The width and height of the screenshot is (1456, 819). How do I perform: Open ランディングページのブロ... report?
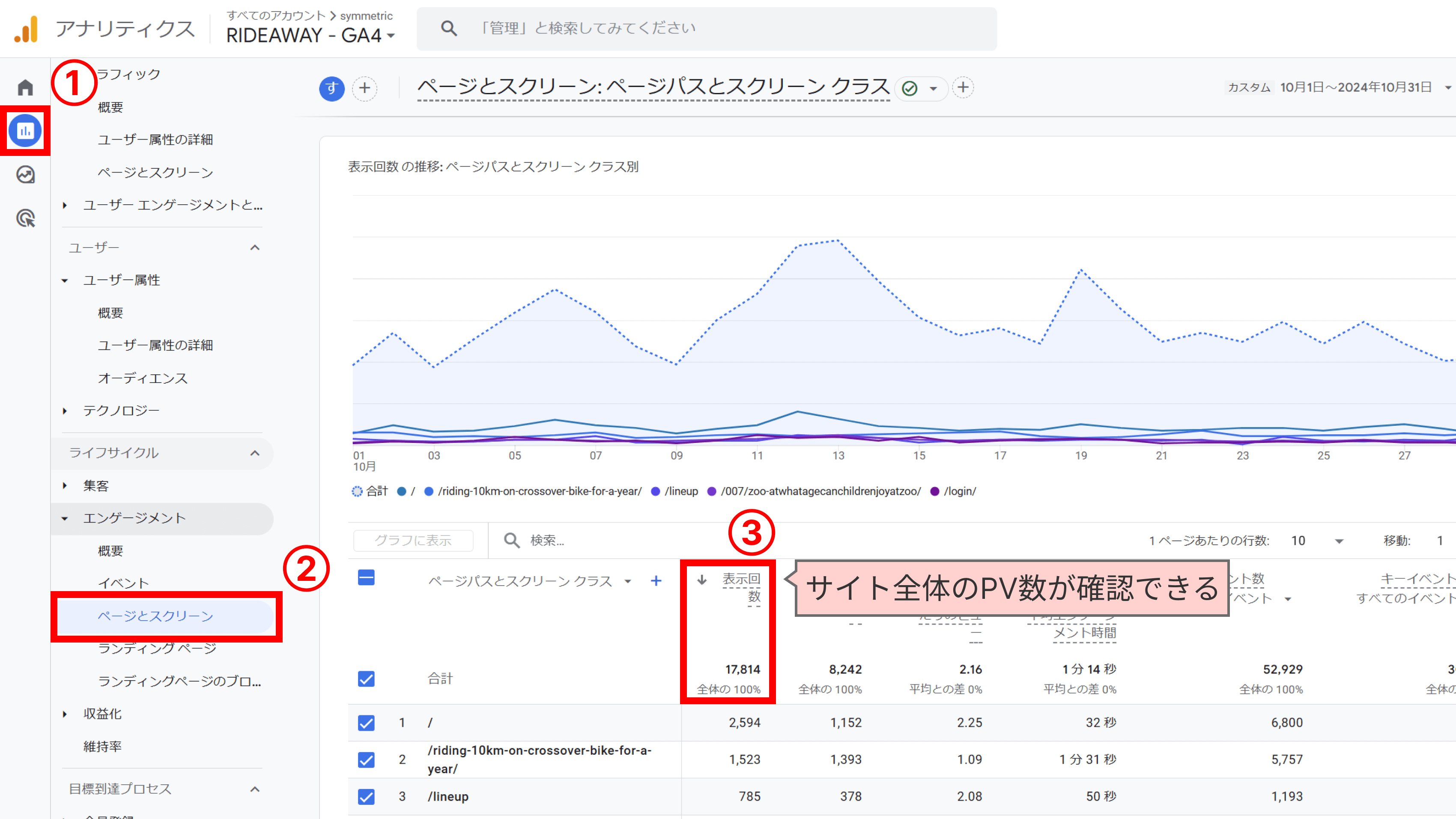point(180,681)
